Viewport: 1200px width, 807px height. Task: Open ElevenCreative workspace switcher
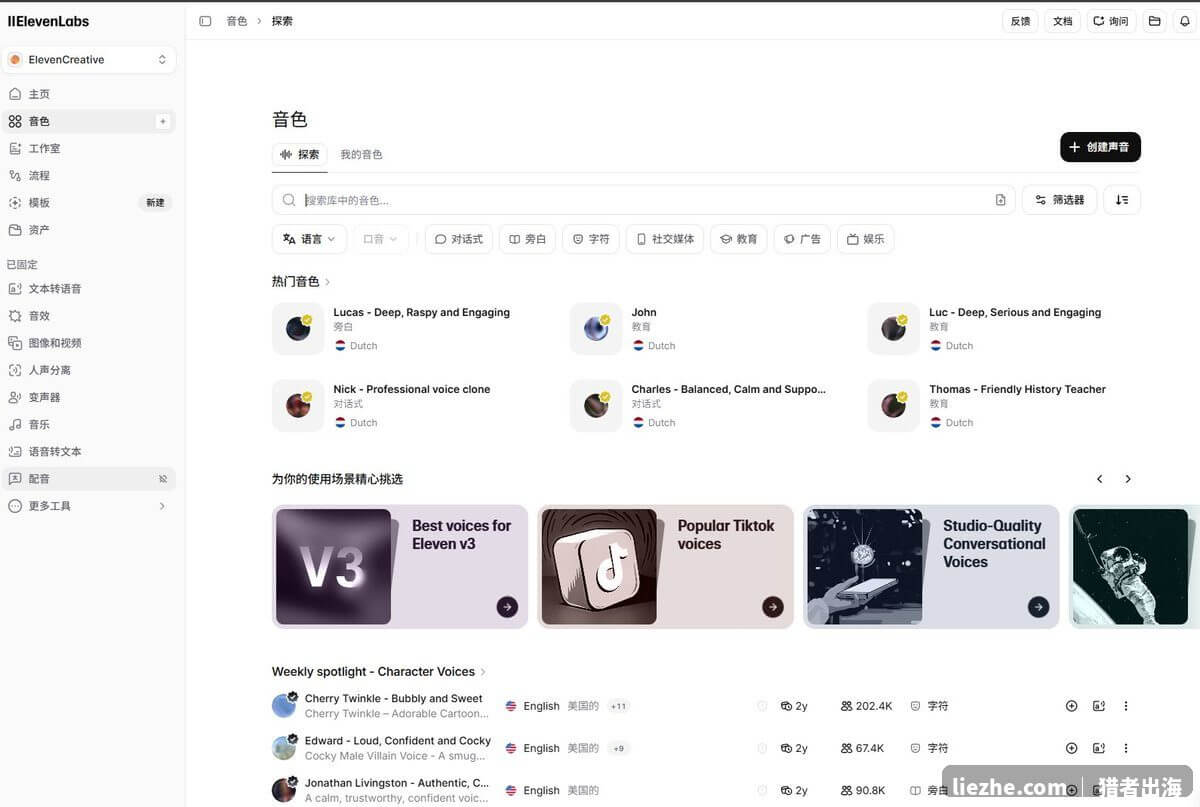89,60
